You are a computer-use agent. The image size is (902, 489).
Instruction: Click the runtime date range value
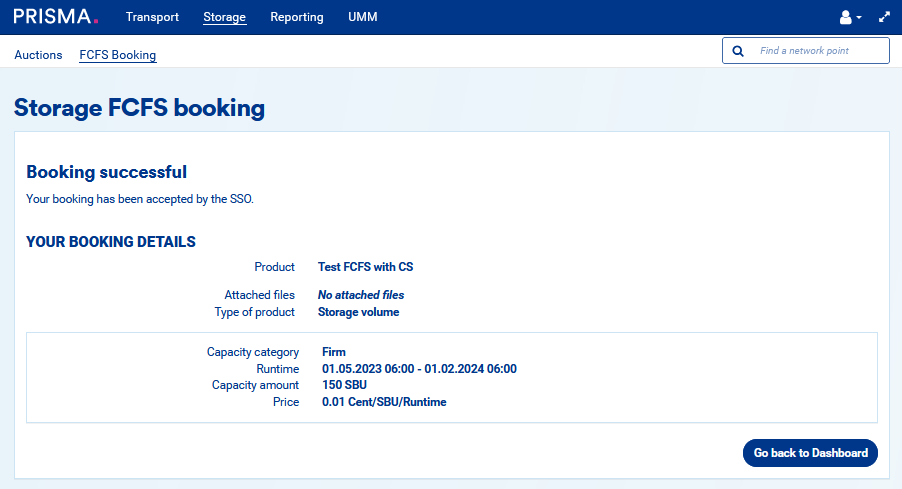pyautogui.click(x=419, y=369)
